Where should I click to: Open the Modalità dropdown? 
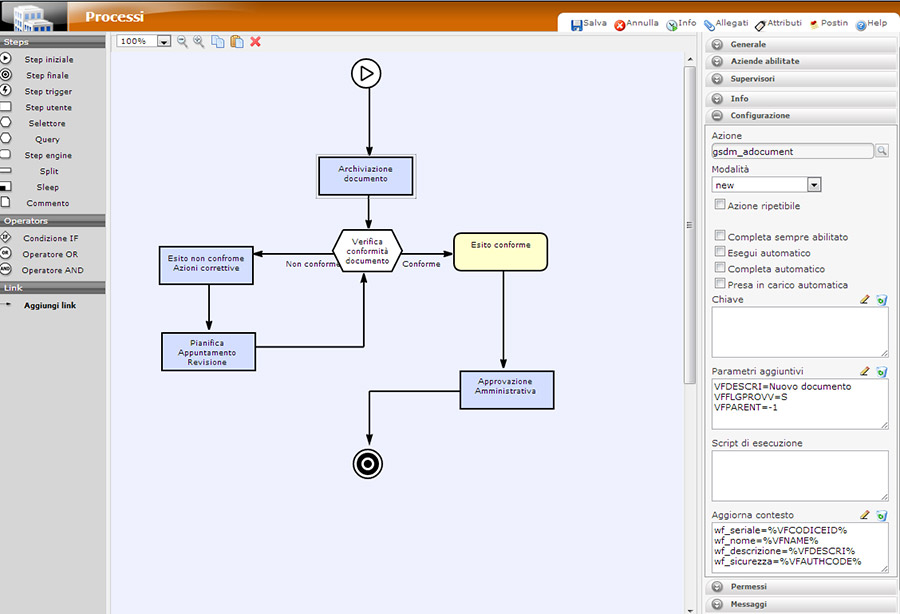[814, 185]
